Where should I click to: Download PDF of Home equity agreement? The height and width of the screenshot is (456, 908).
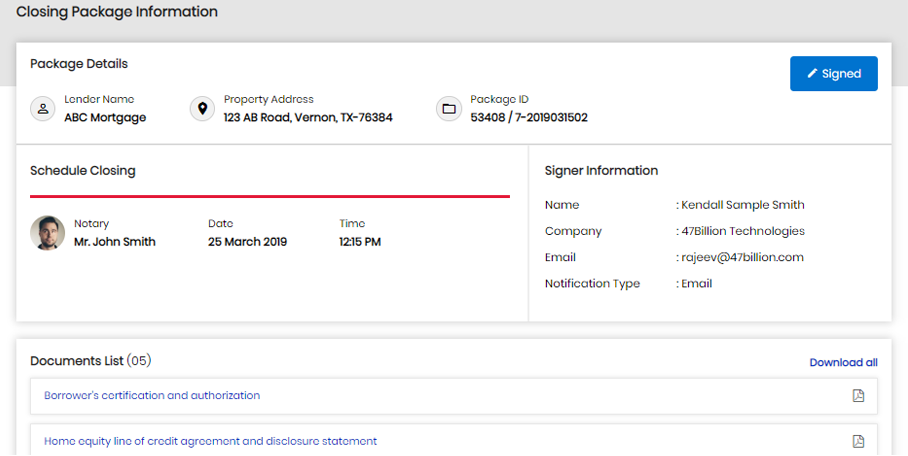pyautogui.click(x=857, y=441)
